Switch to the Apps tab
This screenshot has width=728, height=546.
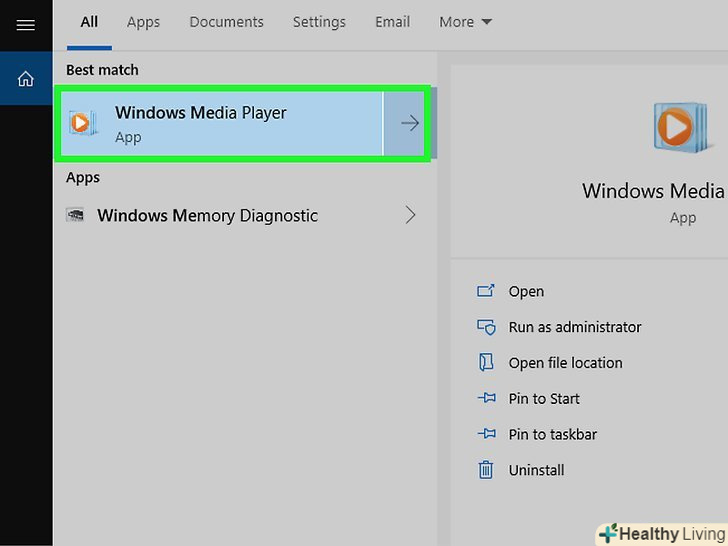(x=143, y=22)
